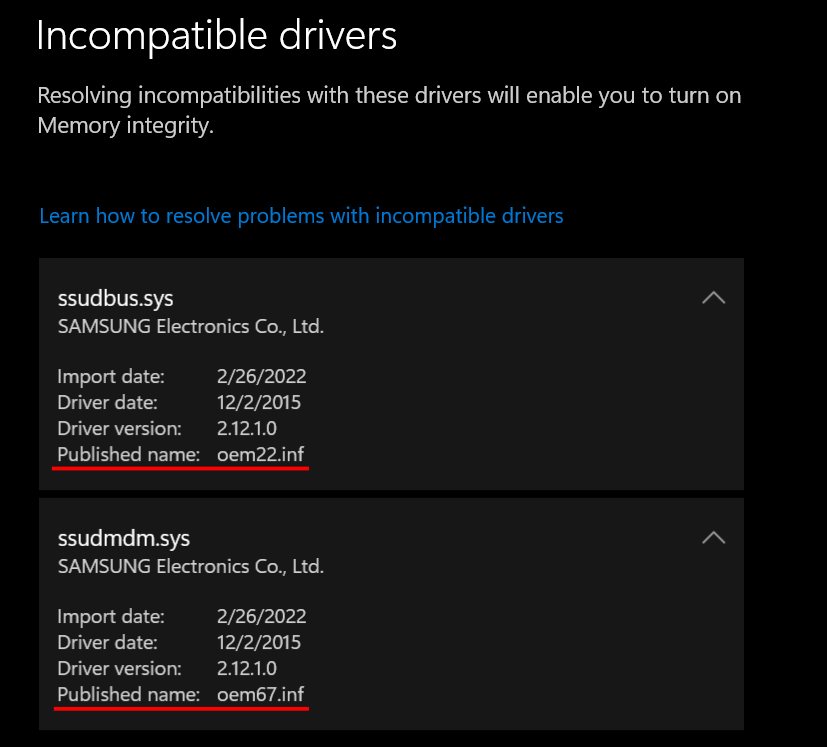This screenshot has height=747, width=827.
Task: Click the published name oem22.inf
Action: pos(259,454)
